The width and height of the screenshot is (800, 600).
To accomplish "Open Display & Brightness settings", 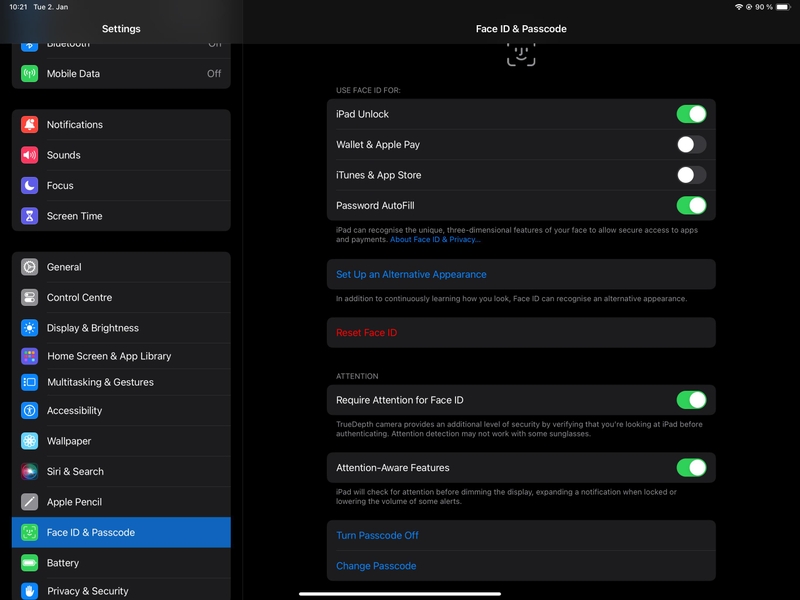I will (121, 328).
